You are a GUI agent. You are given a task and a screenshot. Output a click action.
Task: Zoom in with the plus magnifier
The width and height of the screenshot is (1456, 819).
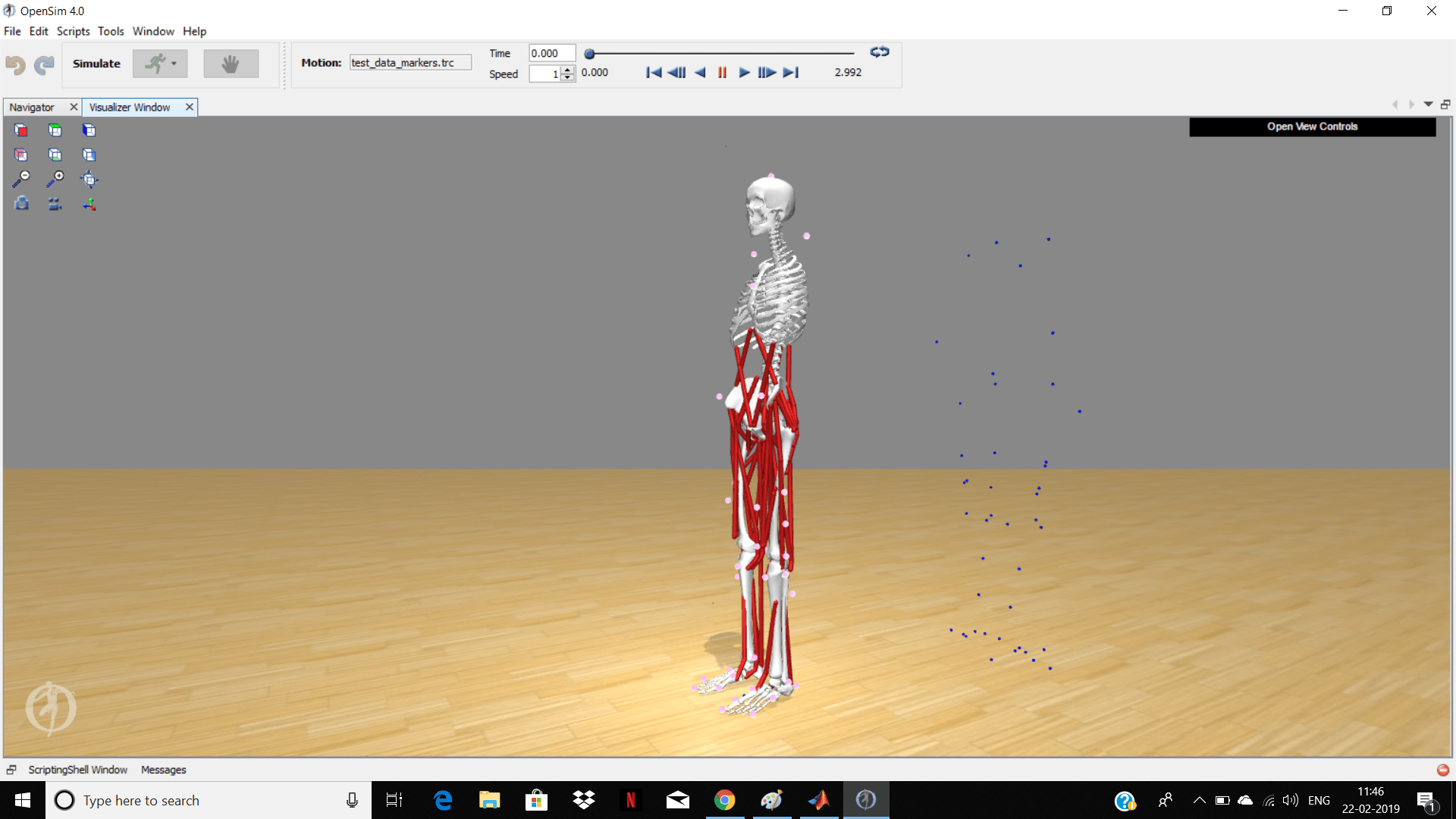point(55,179)
